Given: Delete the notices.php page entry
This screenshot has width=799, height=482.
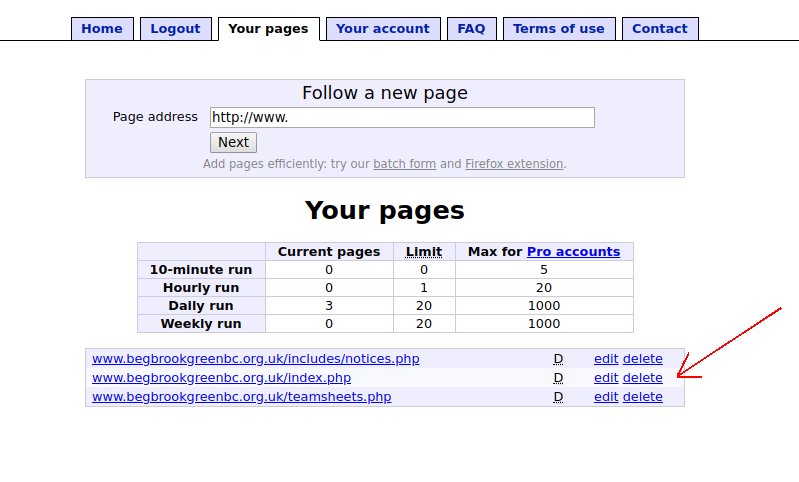Looking at the screenshot, I should click(x=643, y=359).
